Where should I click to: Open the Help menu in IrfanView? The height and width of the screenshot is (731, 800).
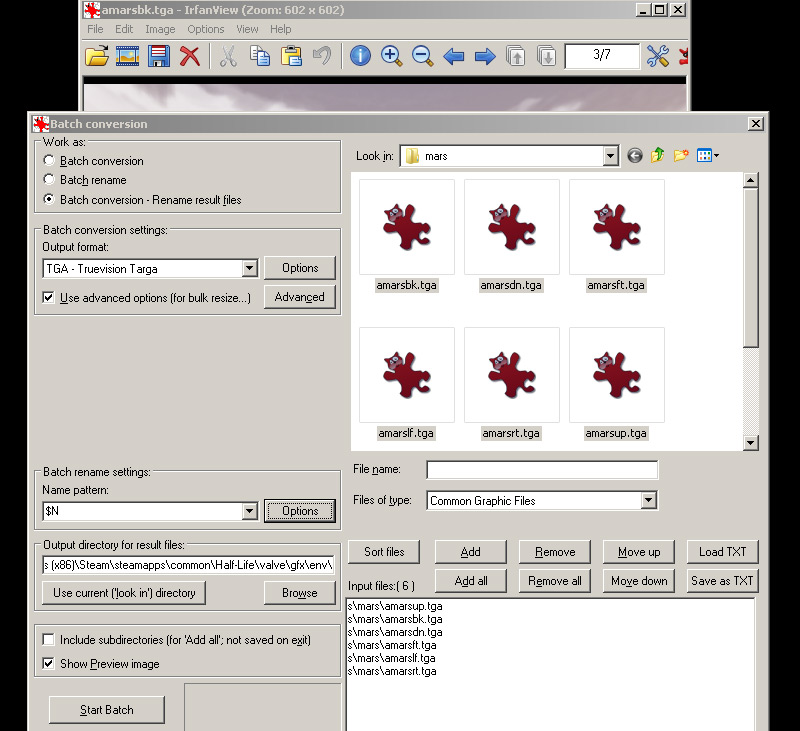(281, 29)
